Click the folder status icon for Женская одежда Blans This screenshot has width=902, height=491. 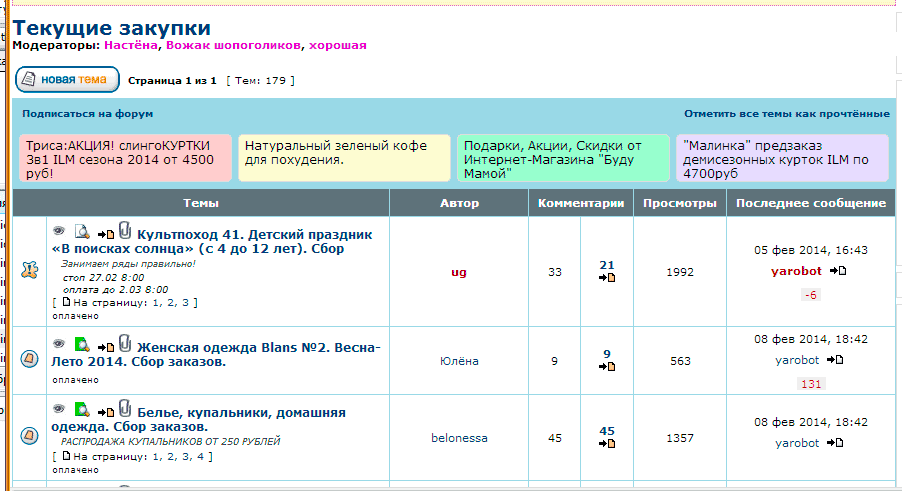tap(30, 361)
